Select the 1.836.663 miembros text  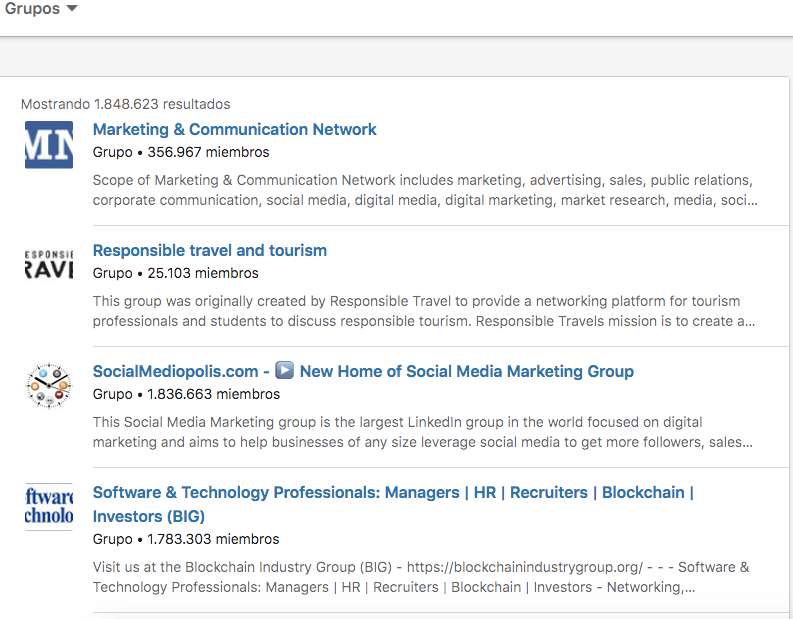coord(213,394)
